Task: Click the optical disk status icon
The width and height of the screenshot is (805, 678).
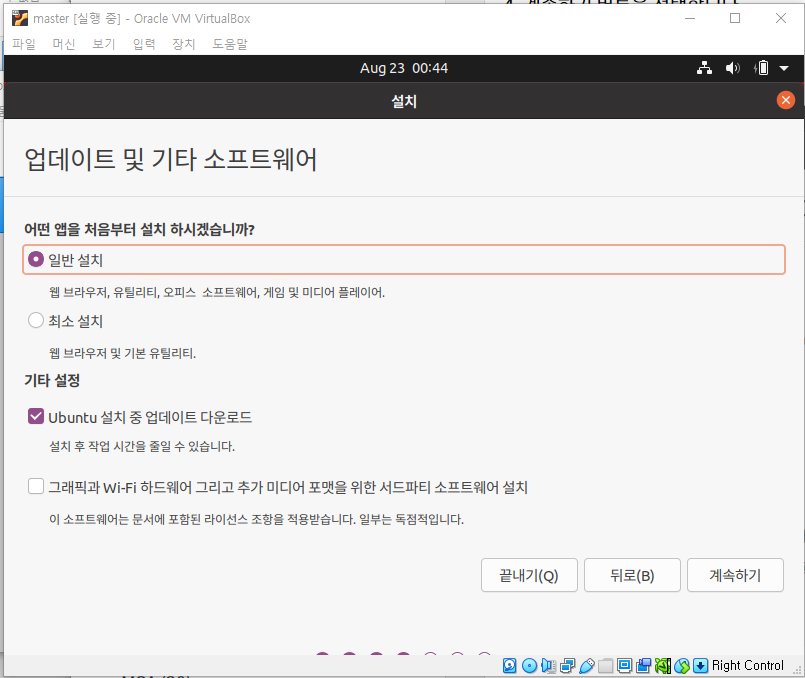Action: pos(529,666)
